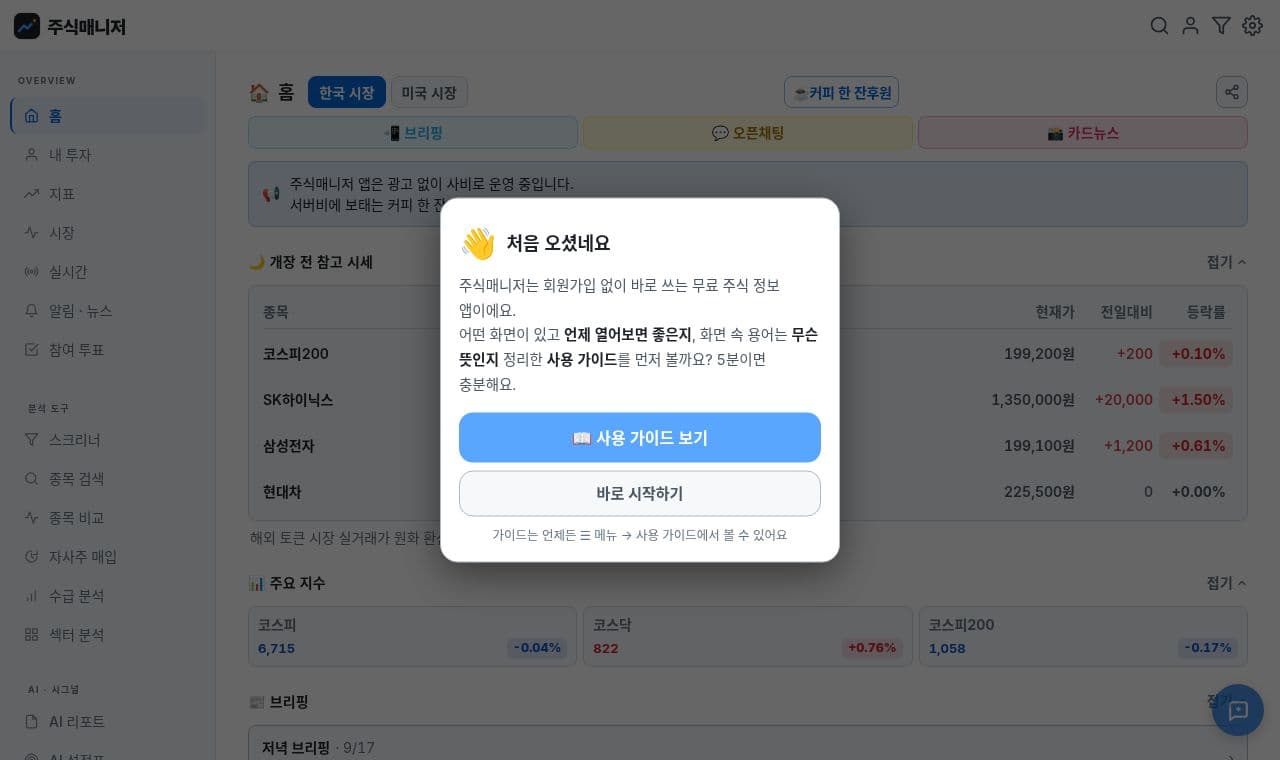
Task: Open AI 리포트 sidebar item
Action: (x=108, y=722)
